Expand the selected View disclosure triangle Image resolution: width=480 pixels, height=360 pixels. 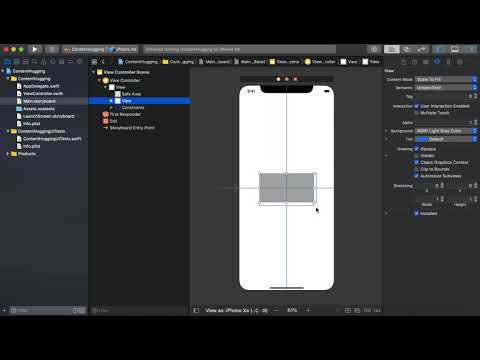coord(112,101)
